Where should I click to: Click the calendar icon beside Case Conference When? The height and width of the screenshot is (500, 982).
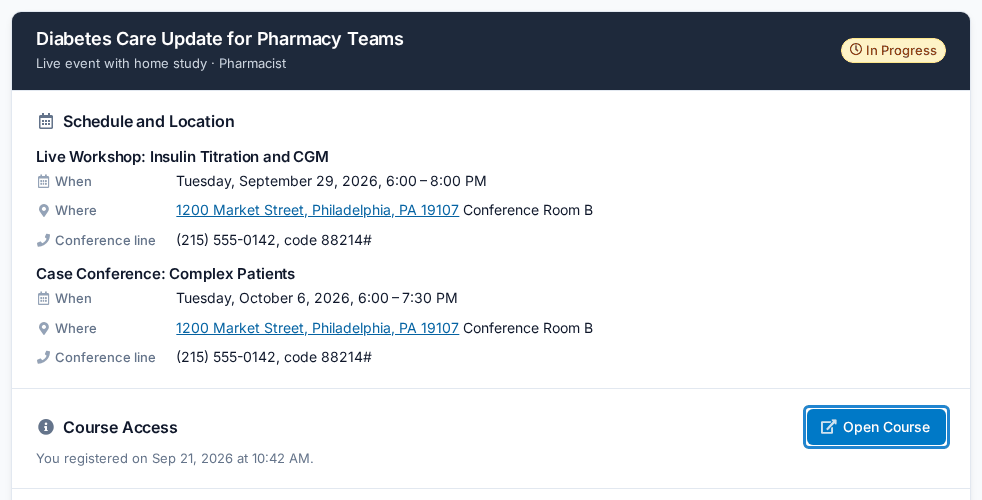click(43, 299)
